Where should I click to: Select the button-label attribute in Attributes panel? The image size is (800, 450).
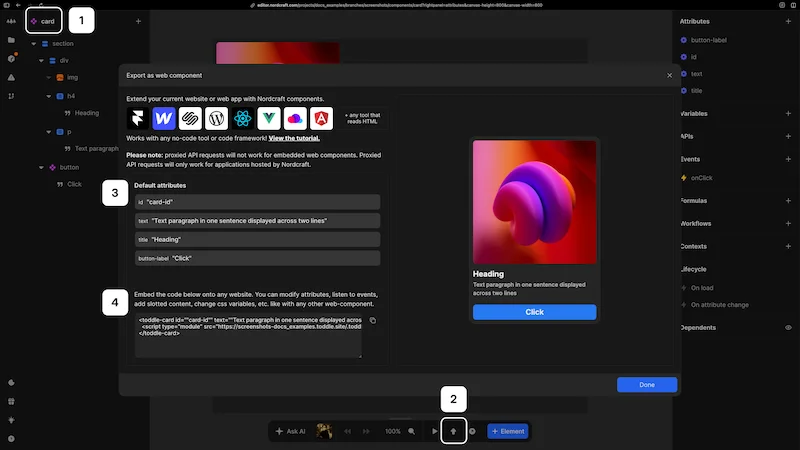[709, 40]
